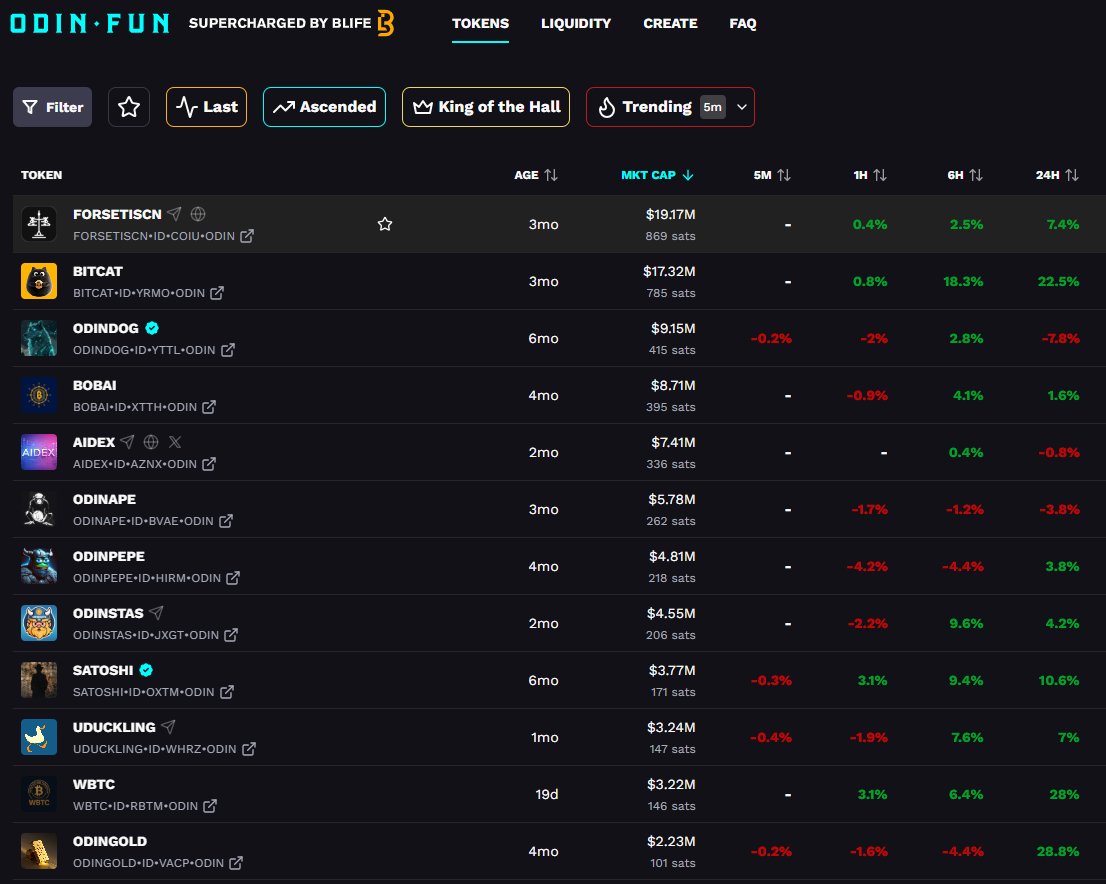Open ODINPEPE external link icon
The width and height of the screenshot is (1106, 884).
pos(233,578)
